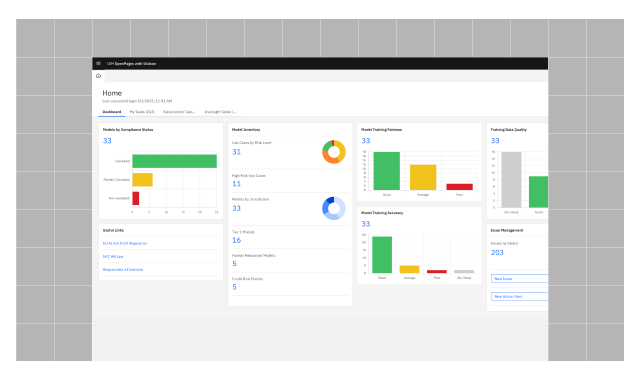Switch to the My Tasks tab
Screen dimensions: 640x380
pos(142,112)
